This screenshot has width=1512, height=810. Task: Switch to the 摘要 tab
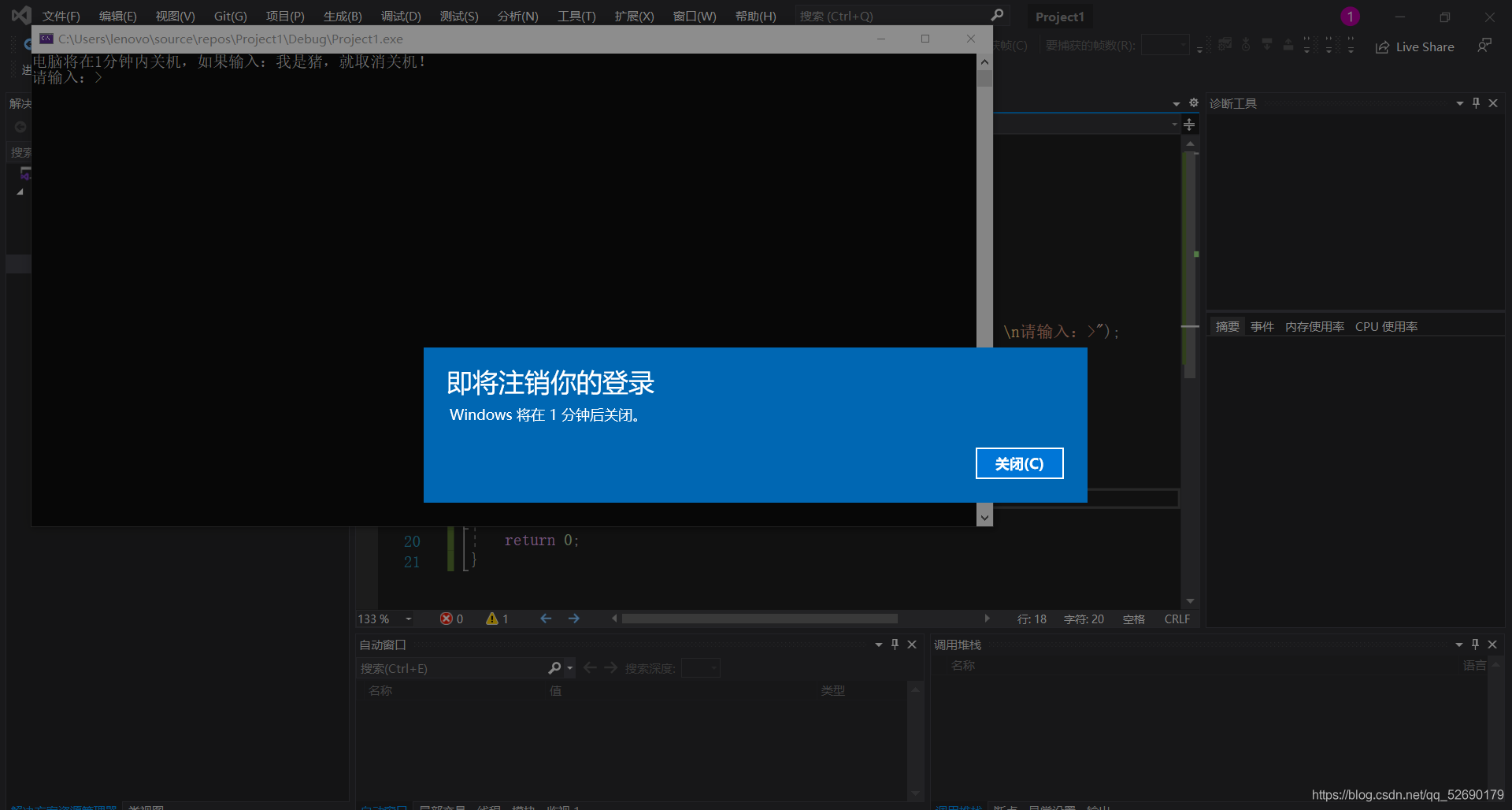pyautogui.click(x=1227, y=326)
